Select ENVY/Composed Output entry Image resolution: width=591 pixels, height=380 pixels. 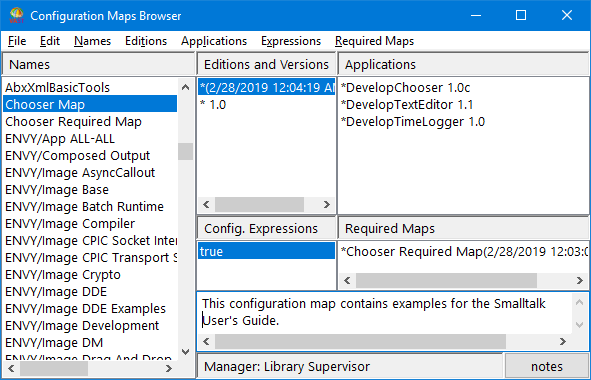pos(90,155)
